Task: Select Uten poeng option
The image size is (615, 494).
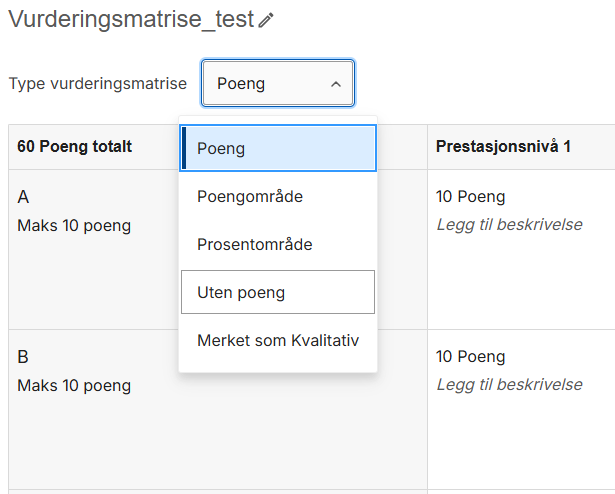Action: point(278,292)
